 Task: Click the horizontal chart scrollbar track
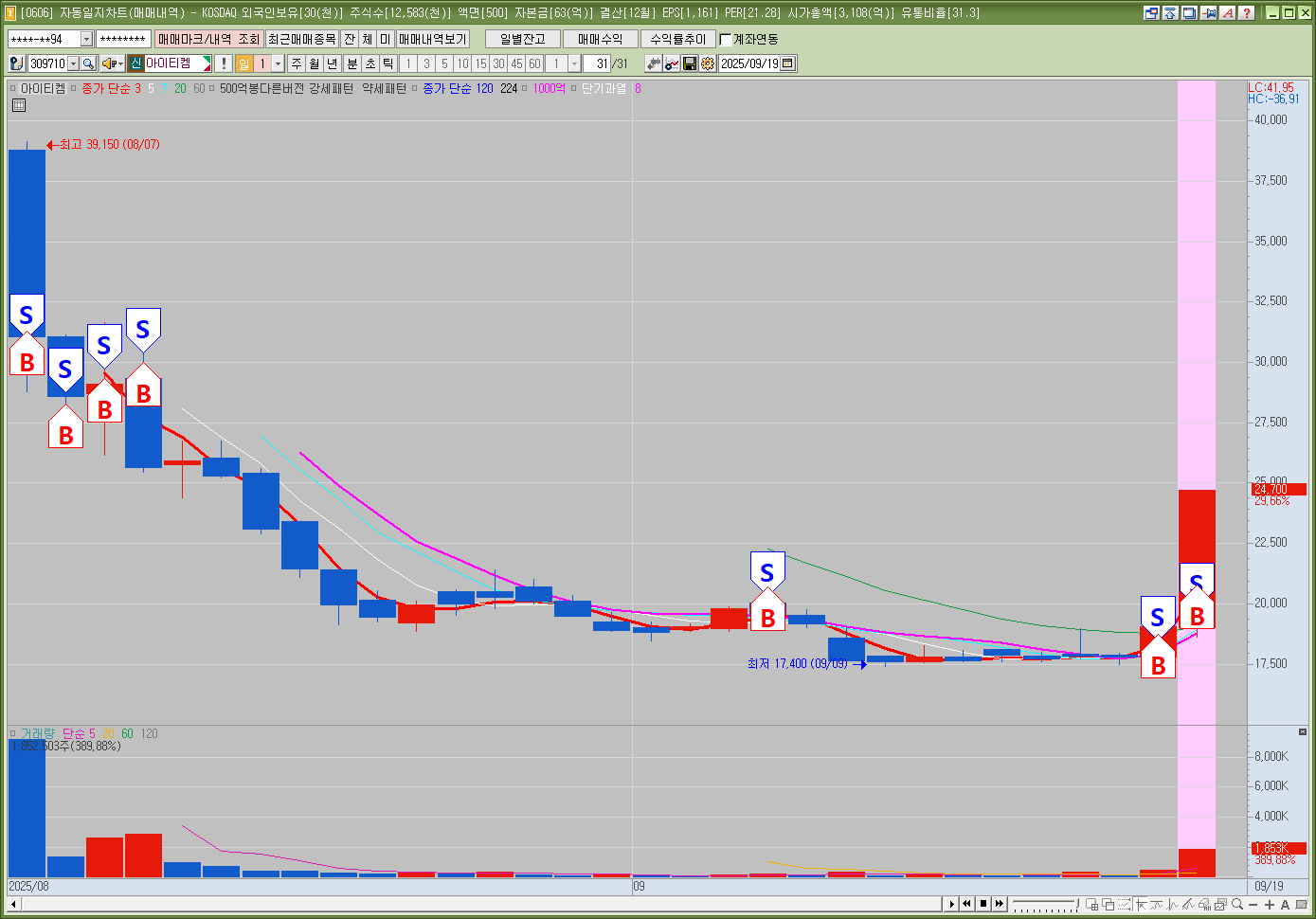click(480, 904)
